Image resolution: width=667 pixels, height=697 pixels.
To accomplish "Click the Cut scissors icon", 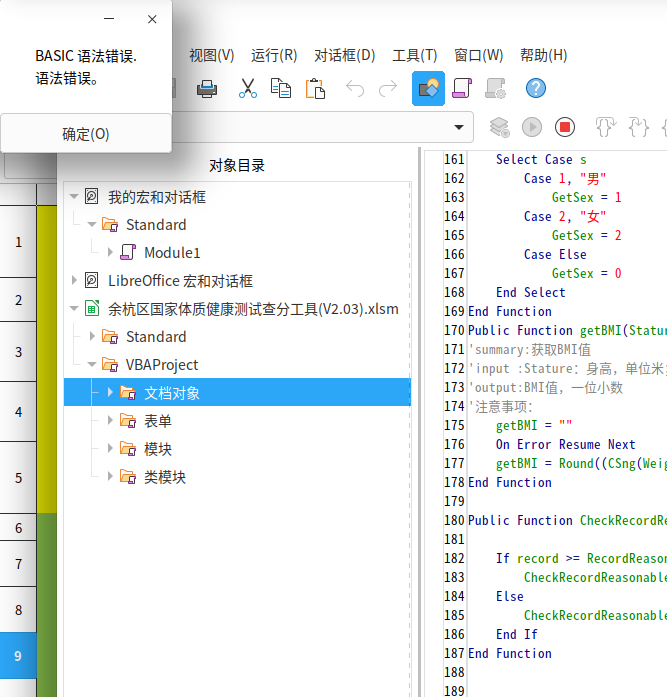I will click(248, 88).
